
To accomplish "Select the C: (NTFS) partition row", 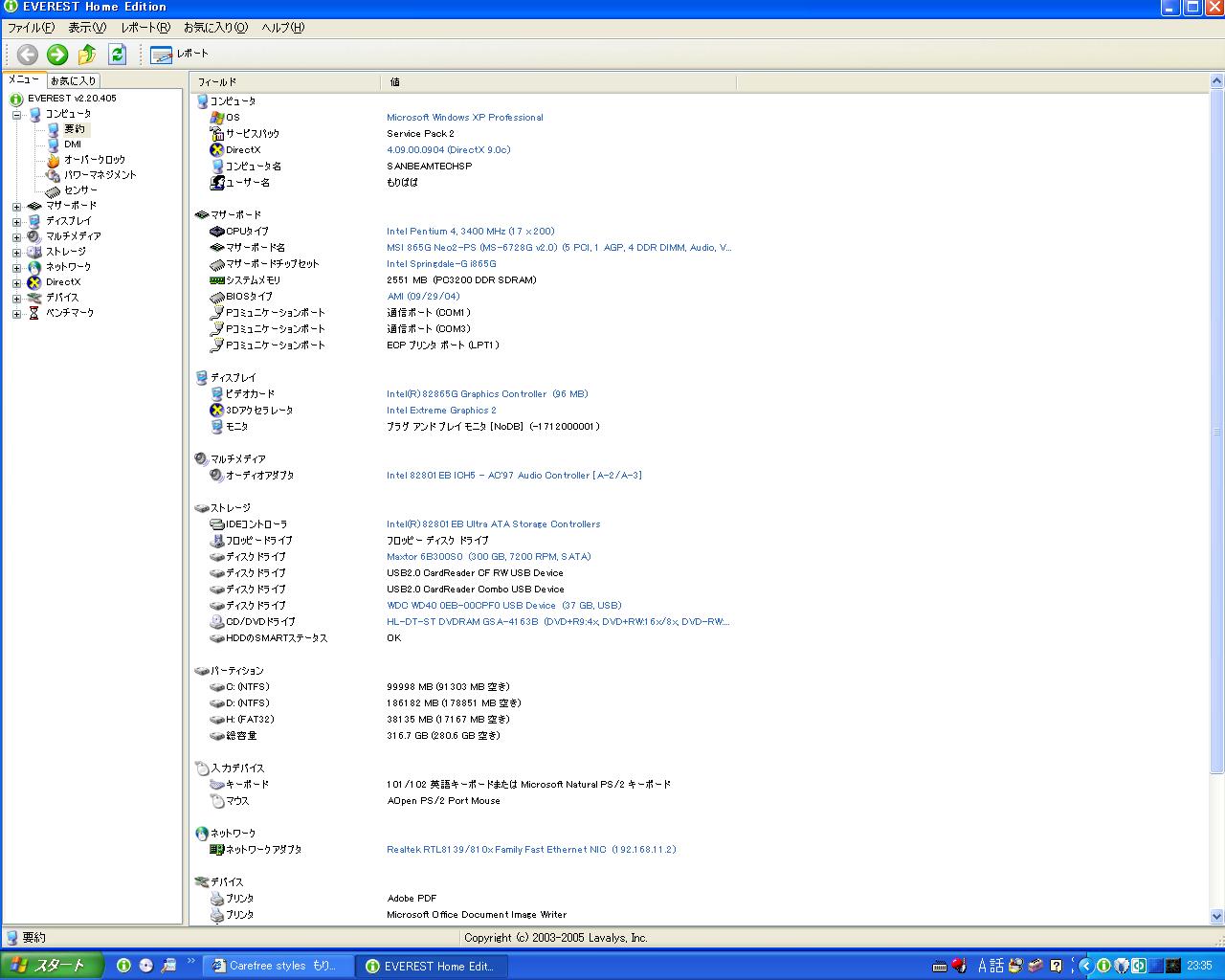I will click(x=248, y=687).
